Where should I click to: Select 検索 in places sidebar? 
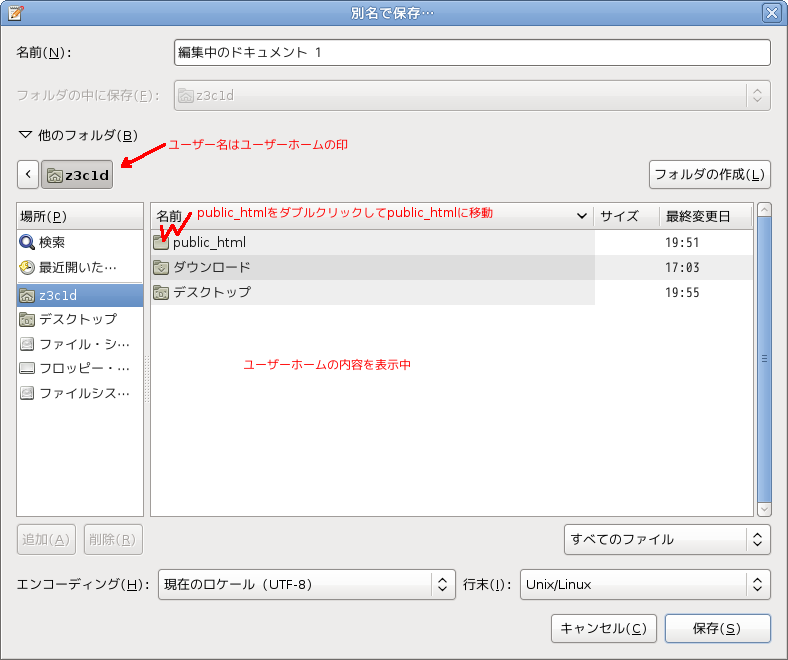(80, 242)
